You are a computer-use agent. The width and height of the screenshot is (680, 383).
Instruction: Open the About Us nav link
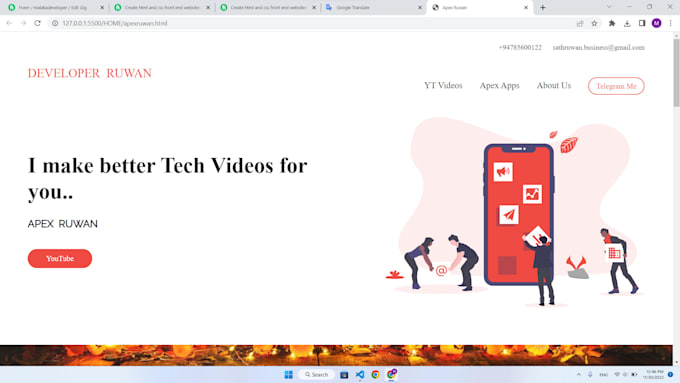[554, 85]
